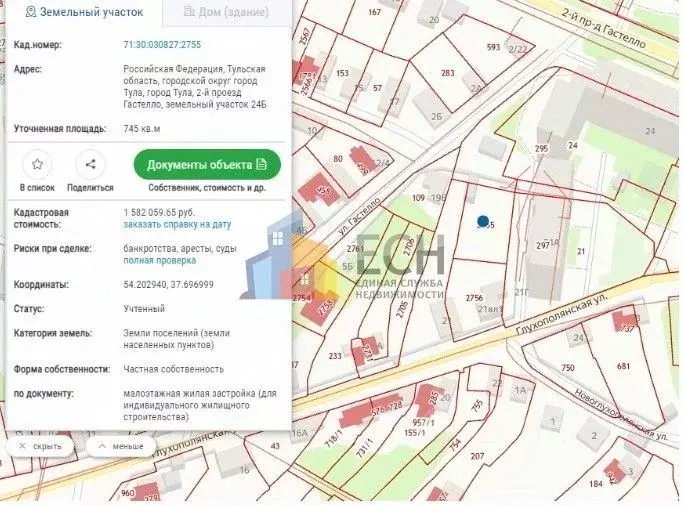Select parcel 80 on the map
This screenshot has height=506, width=684.
pos(338,159)
